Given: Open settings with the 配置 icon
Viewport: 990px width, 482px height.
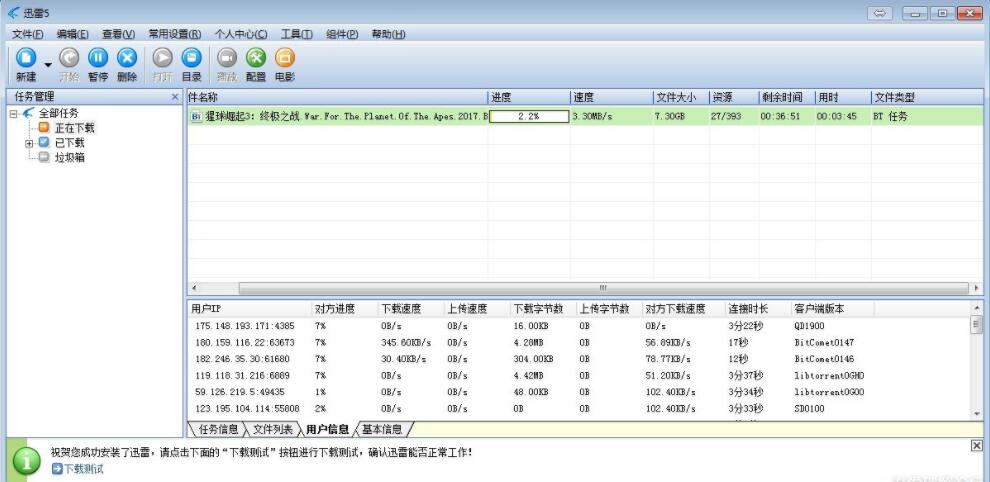Looking at the screenshot, I should pyautogui.click(x=256, y=58).
